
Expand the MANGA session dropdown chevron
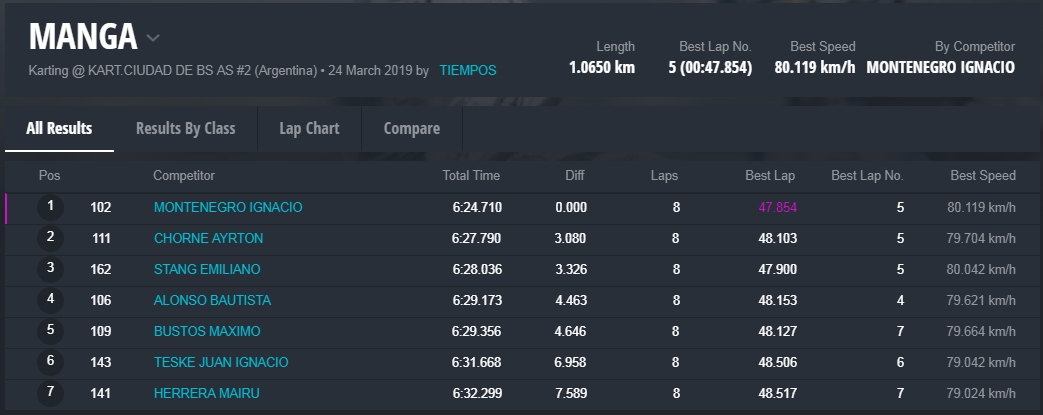point(153,38)
